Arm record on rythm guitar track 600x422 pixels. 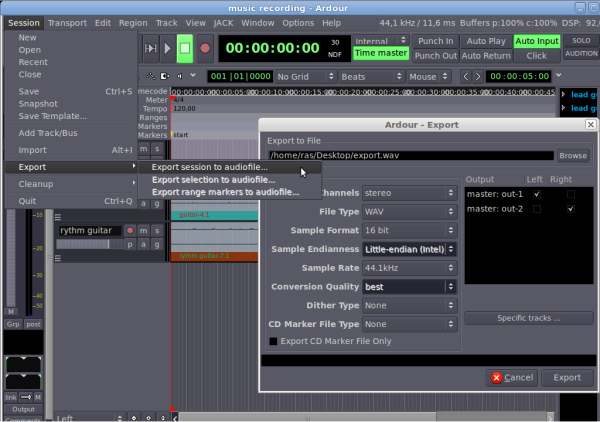(x=130, y=230)
